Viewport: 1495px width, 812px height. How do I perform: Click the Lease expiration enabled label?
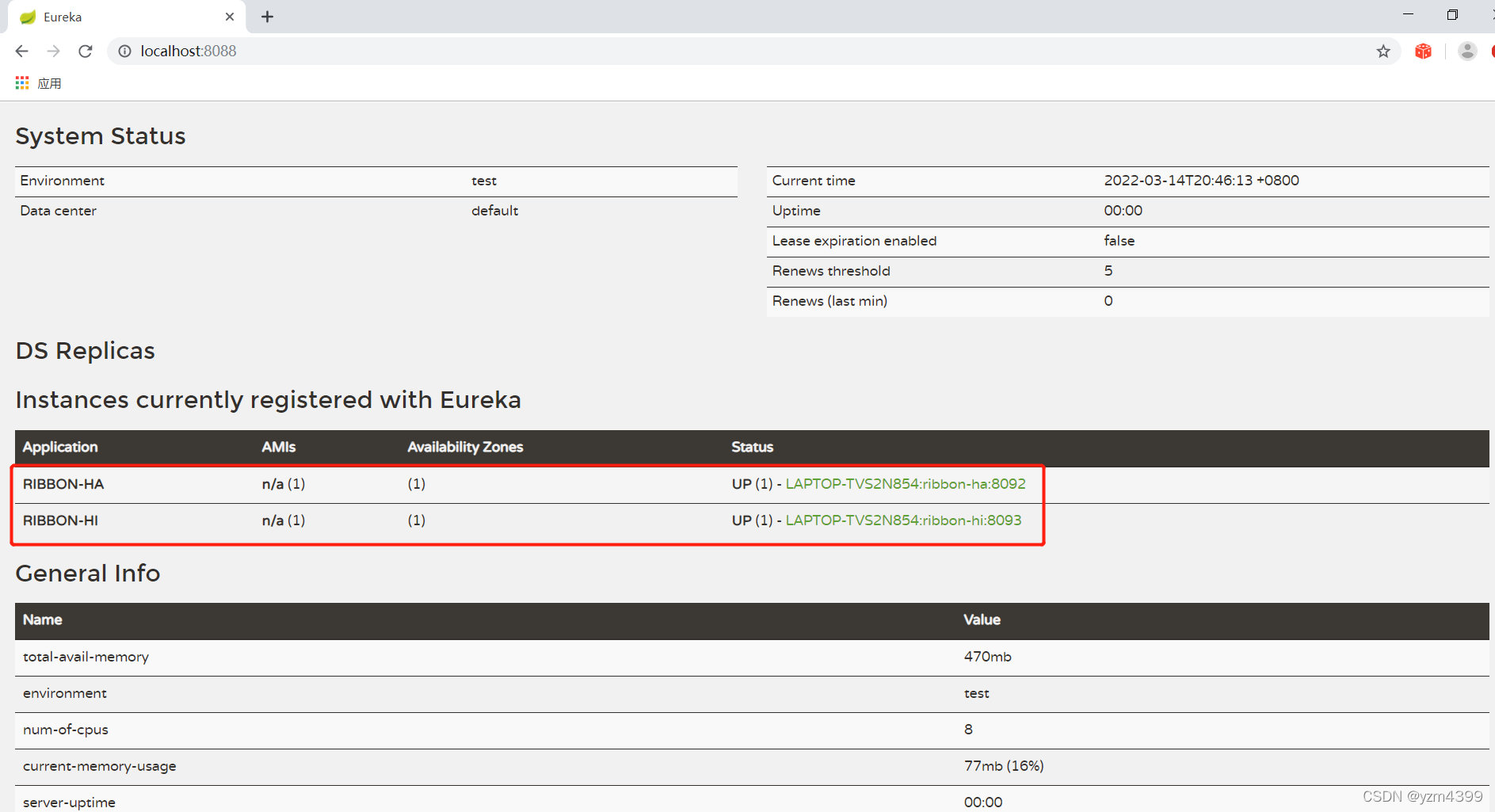(854, 241)
